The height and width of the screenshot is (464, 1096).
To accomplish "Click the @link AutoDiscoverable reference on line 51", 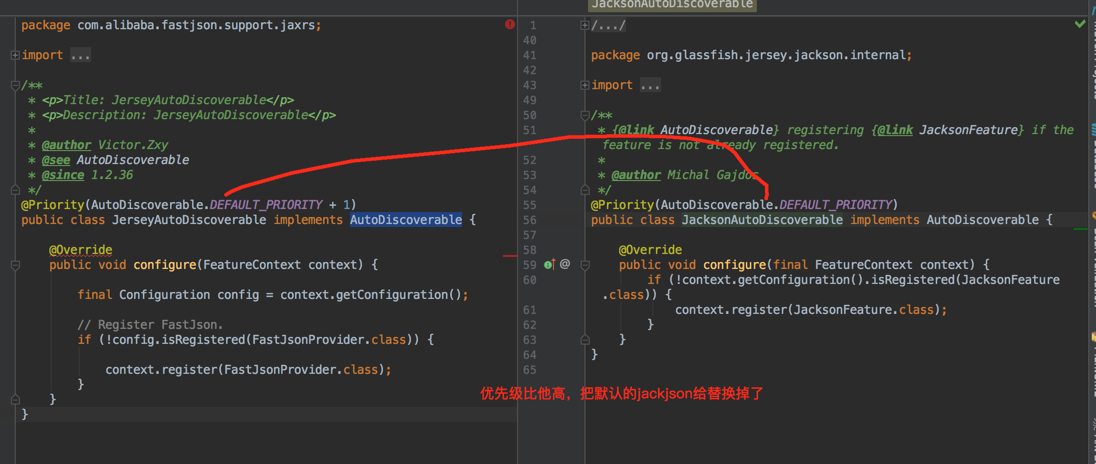I will click(695, 130).
